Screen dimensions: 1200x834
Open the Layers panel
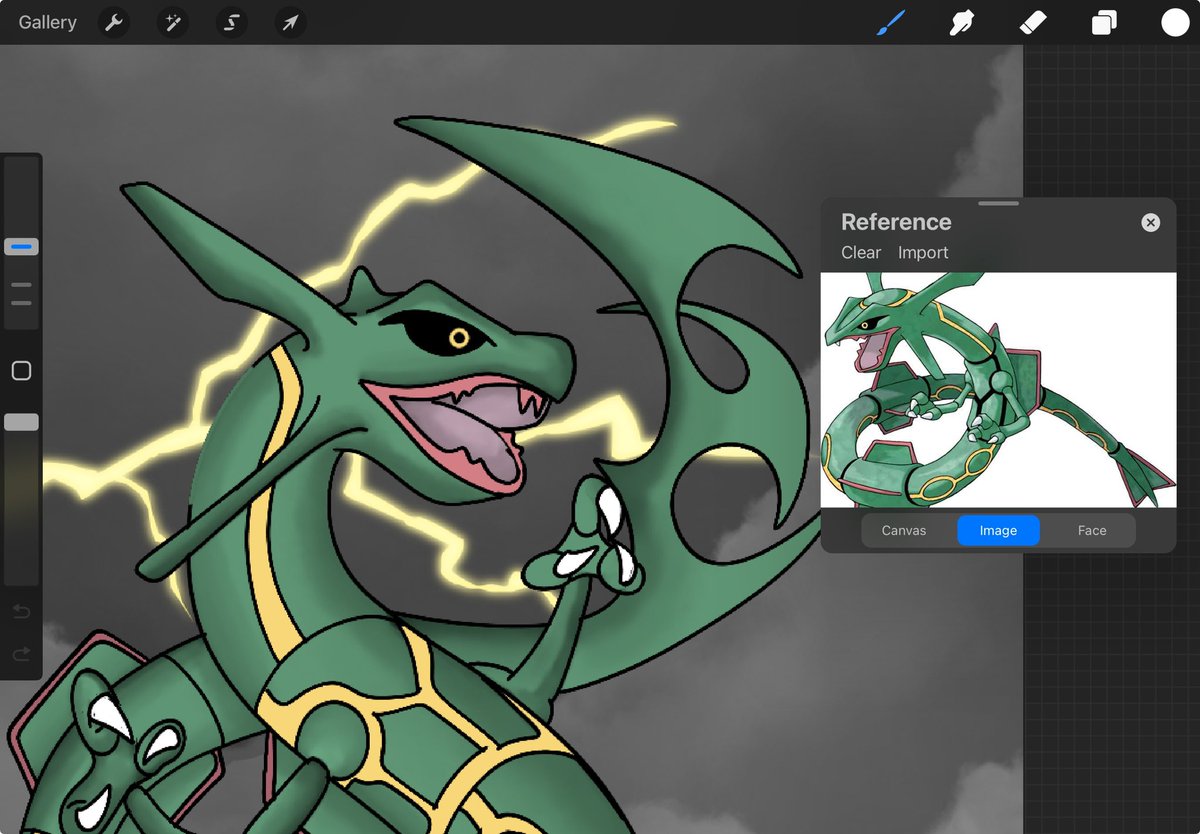1104,22
